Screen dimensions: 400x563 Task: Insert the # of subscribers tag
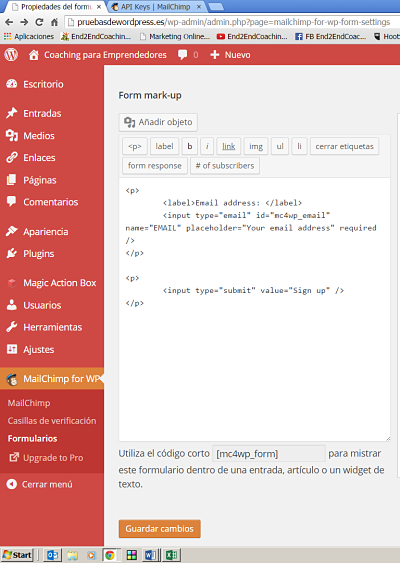[225, 166]
